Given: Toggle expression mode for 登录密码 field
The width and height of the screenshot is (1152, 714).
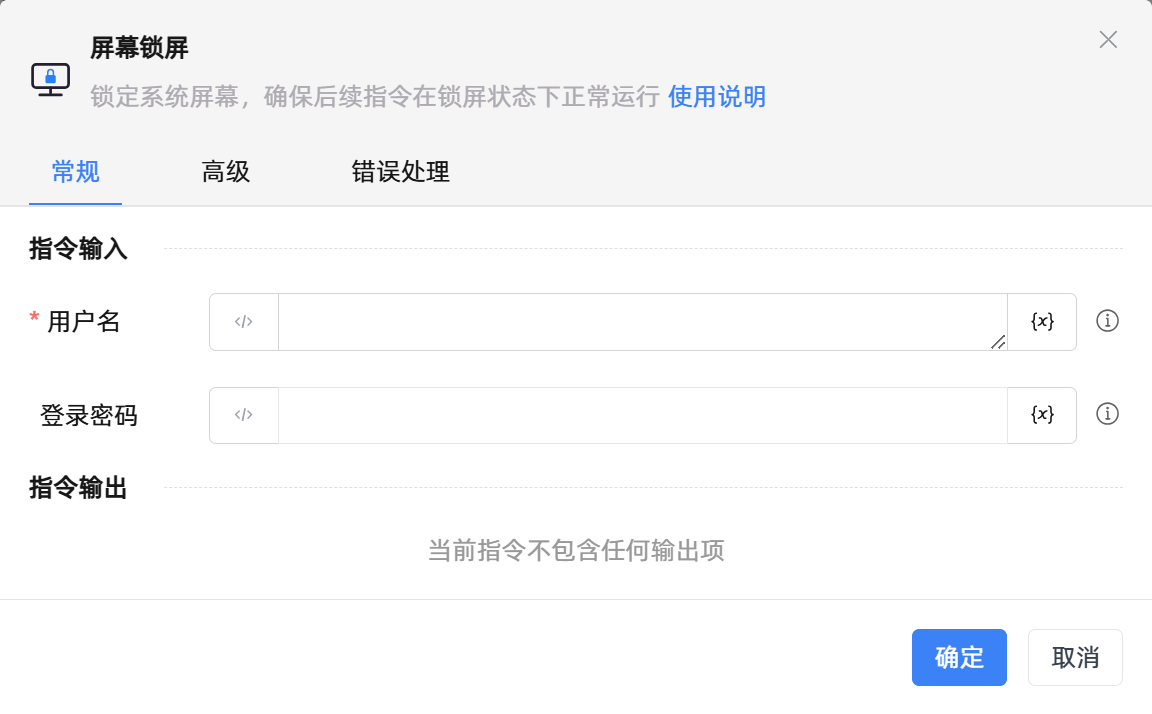Looking at the screenshot, I should pos(244,415).
